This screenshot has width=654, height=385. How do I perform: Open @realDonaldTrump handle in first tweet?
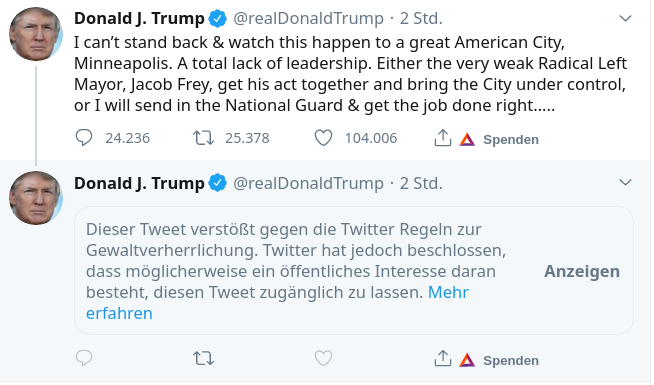click(308, 19)
